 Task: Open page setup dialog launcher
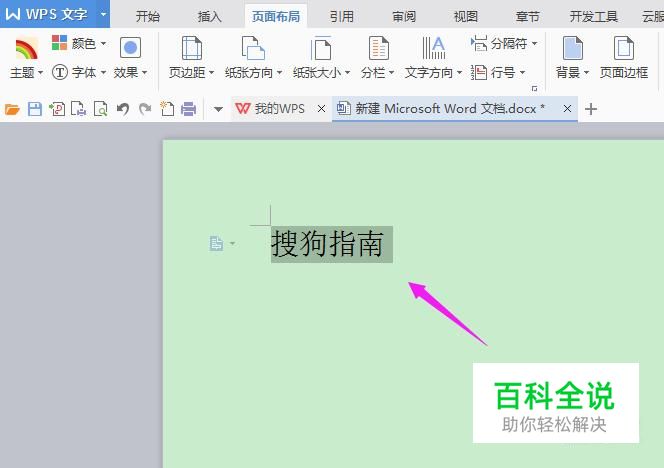click(534, 89)
